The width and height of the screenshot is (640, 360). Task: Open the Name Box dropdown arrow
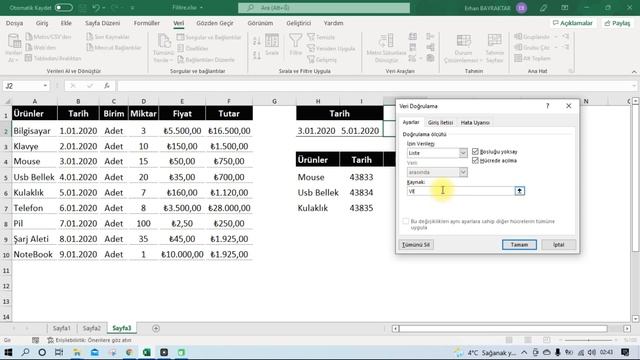pyautogui.click(x=45, y=86)
